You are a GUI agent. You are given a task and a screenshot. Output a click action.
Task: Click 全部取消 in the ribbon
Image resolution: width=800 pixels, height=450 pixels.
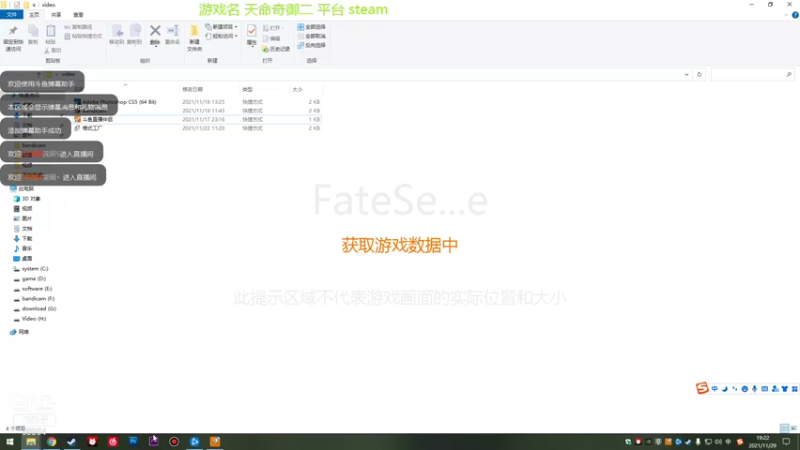[311, 36]
